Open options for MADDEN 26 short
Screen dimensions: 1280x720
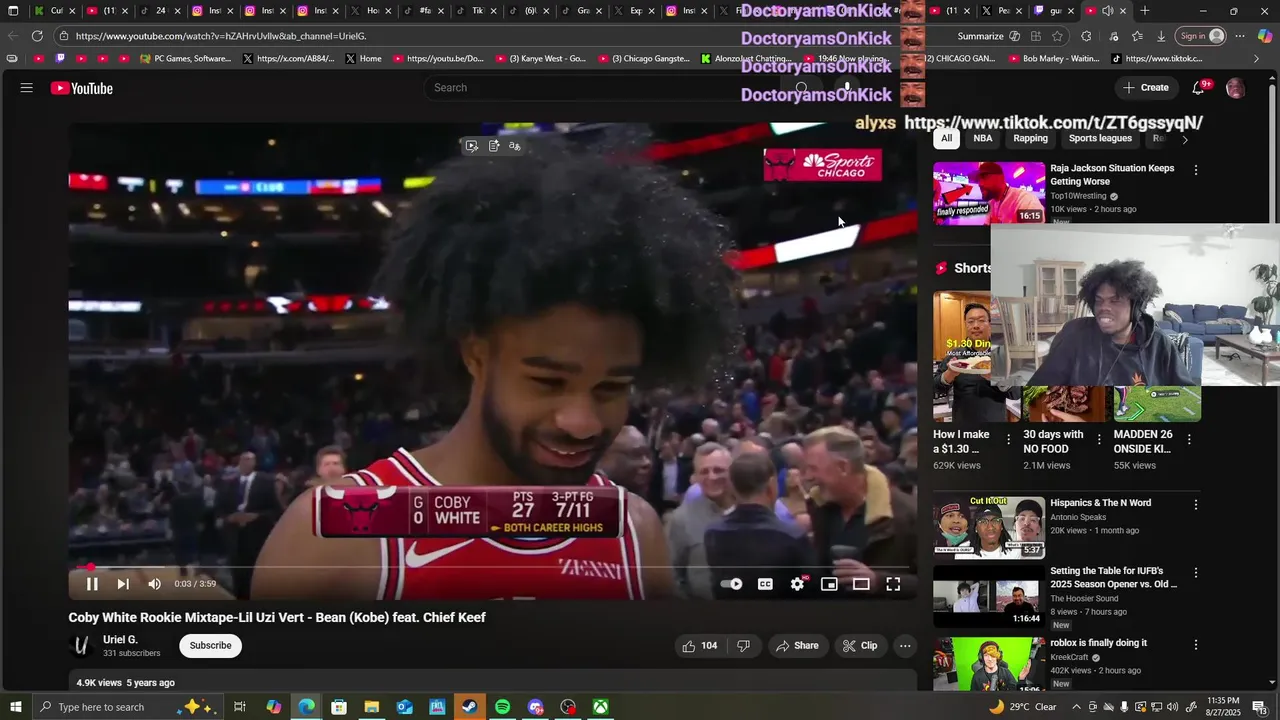tap(1189, 439)
